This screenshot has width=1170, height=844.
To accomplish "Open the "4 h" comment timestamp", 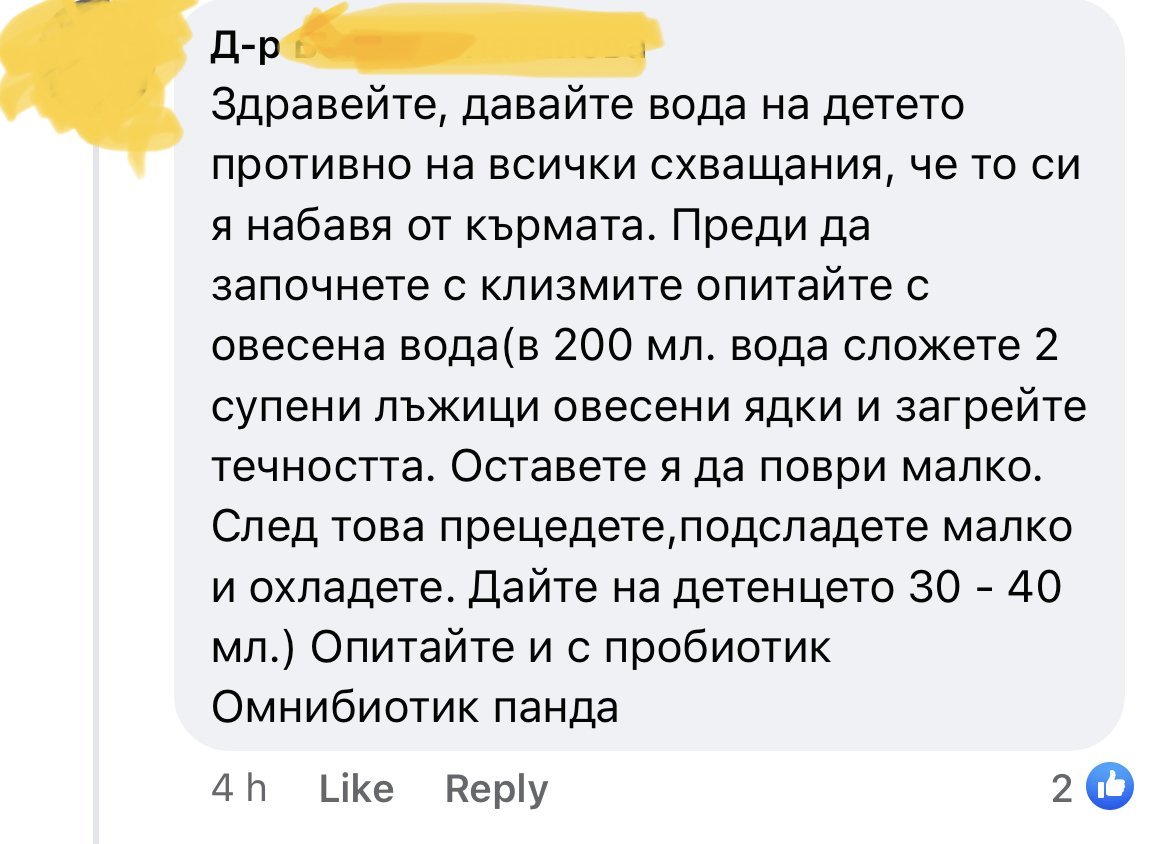I will click(x=240, y=790).
